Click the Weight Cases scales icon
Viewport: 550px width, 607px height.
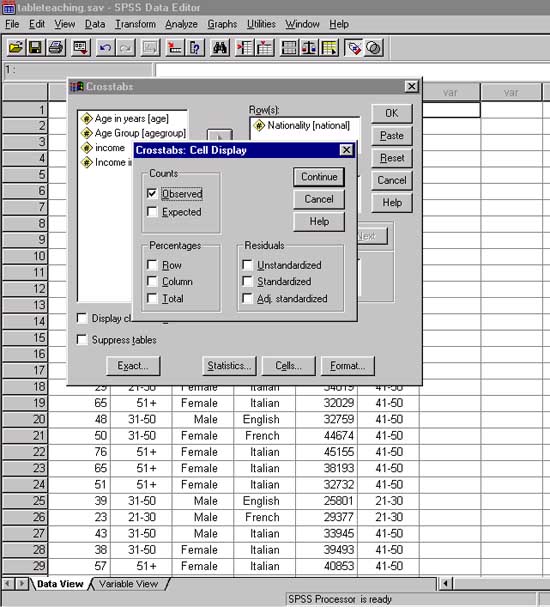coord(309,48)
